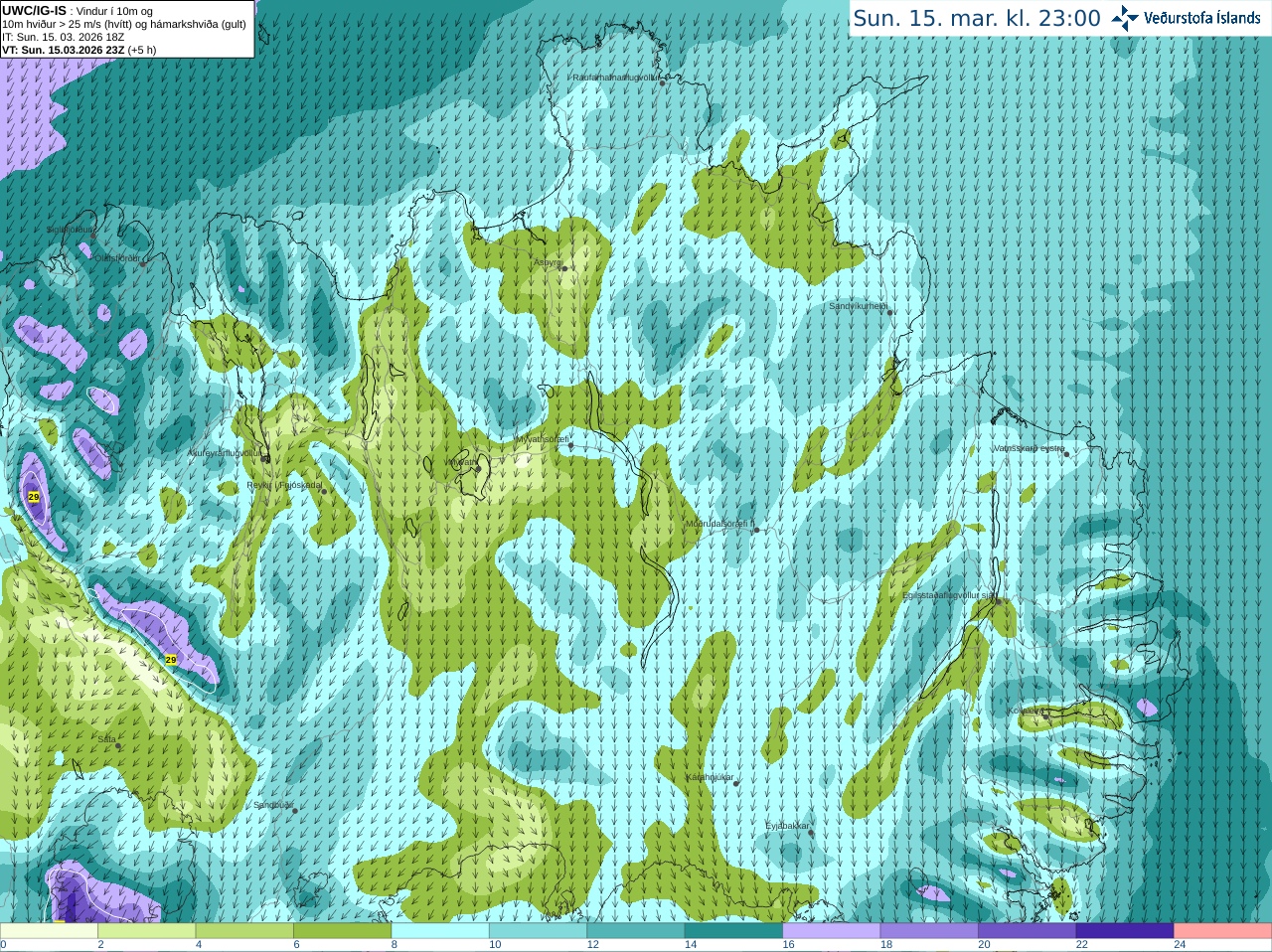Image resolution: width=1272 pixels, height=952 pixels.
Task: Pick the light green 4–6 m/s legend swatch
Action: click(x=244, y=931)
